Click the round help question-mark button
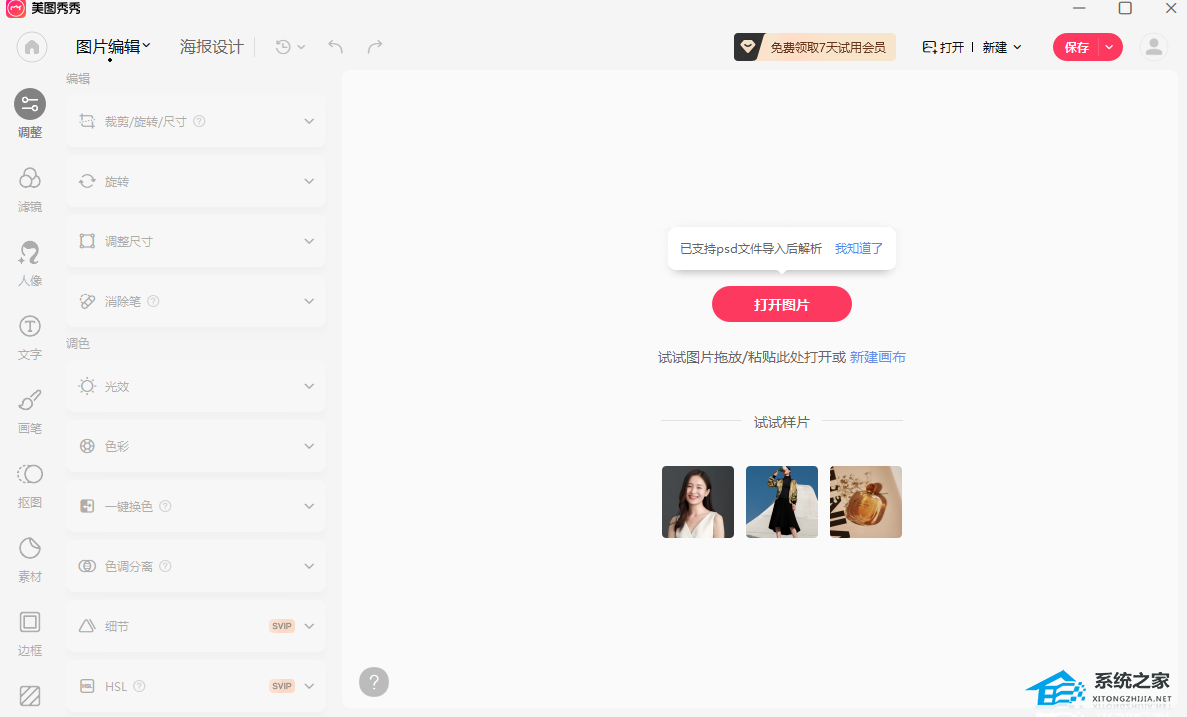 pos(374,682)
